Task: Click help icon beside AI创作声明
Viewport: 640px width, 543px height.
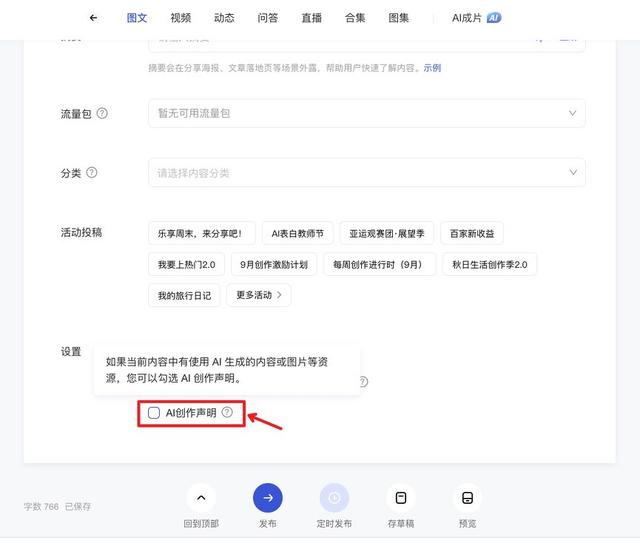Action: [x=227, y=412]
